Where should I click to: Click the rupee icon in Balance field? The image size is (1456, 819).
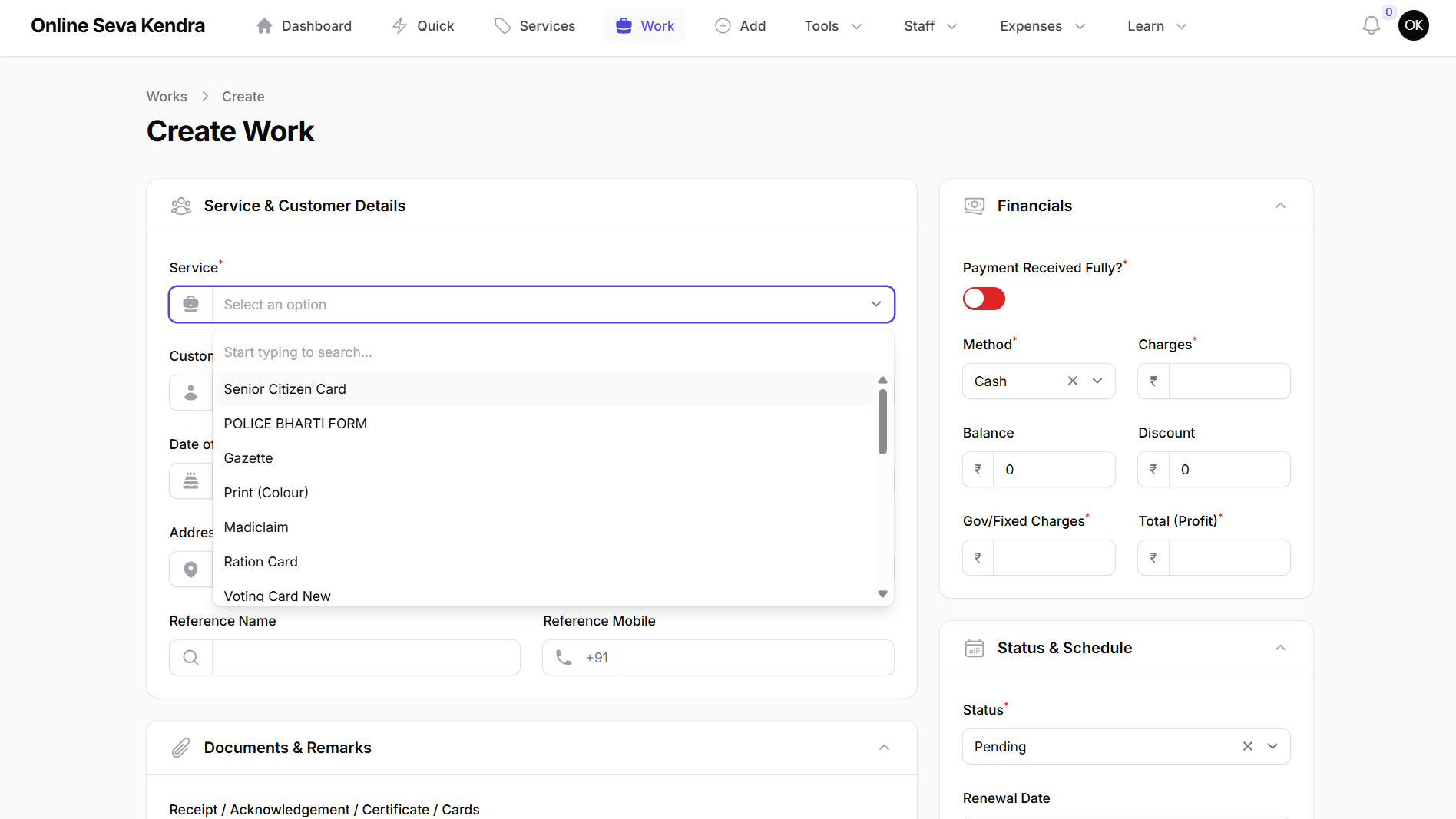(x=978, y=470)
